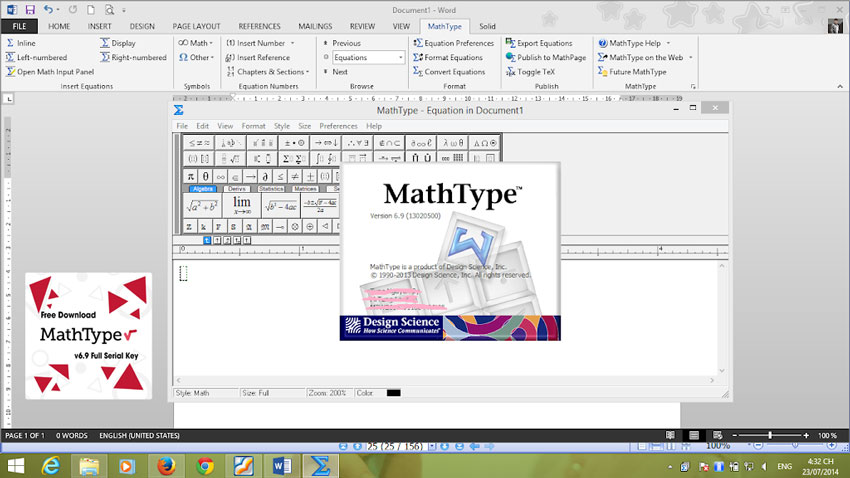850x478 pixels.
Task: Collapse the Word ribbon with the chevron
Action: pyautogui.click(x=840, y=86)
